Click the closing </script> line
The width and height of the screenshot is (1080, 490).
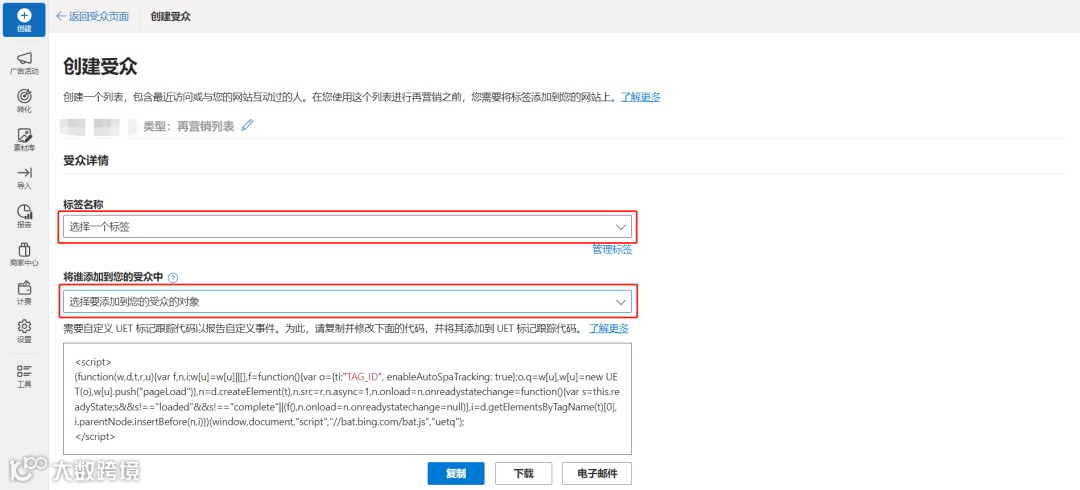click(x=94, y=436)
